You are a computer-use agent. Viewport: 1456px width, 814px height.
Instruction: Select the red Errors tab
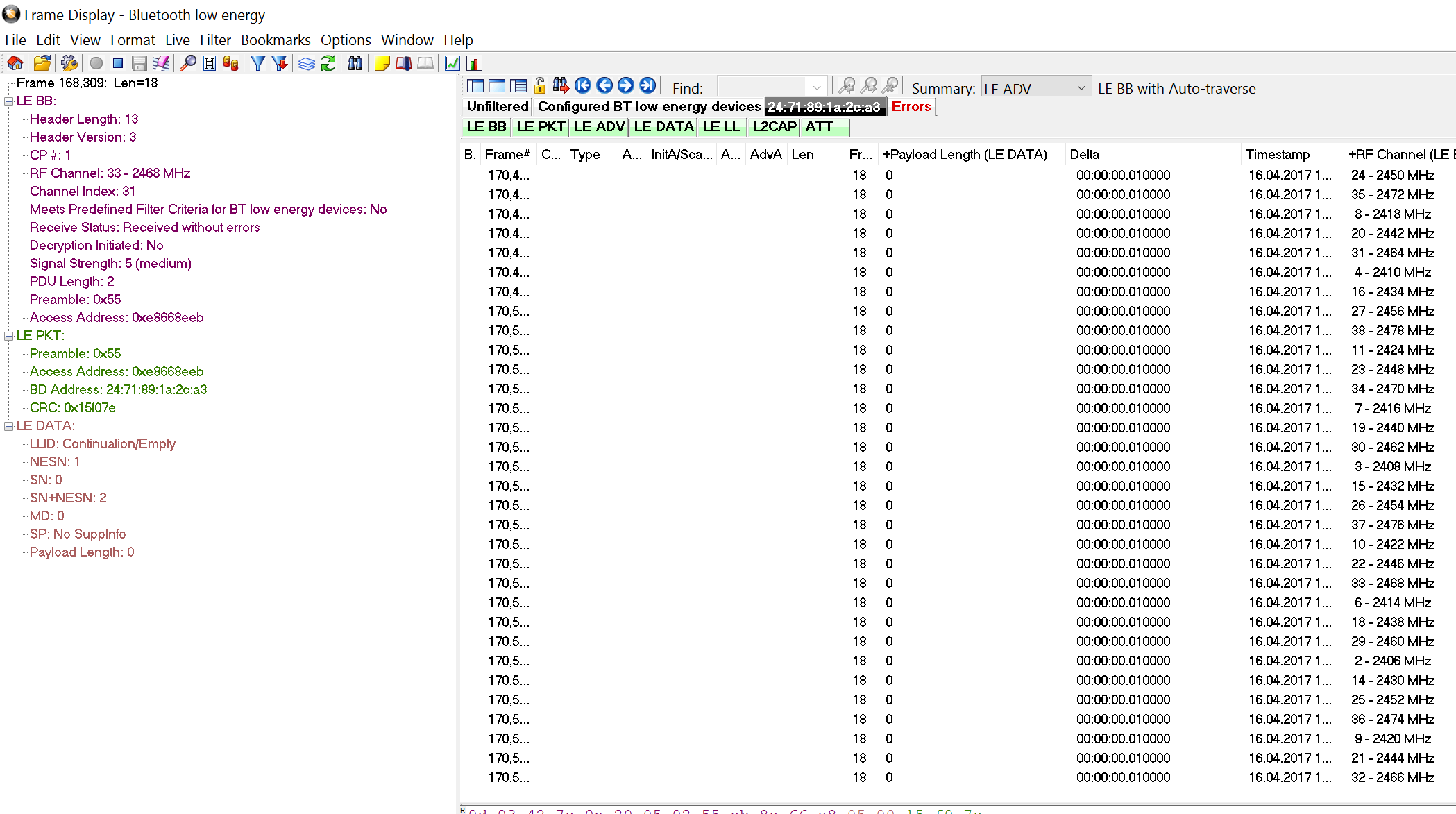pyautogui.click(x=911, y=107)
